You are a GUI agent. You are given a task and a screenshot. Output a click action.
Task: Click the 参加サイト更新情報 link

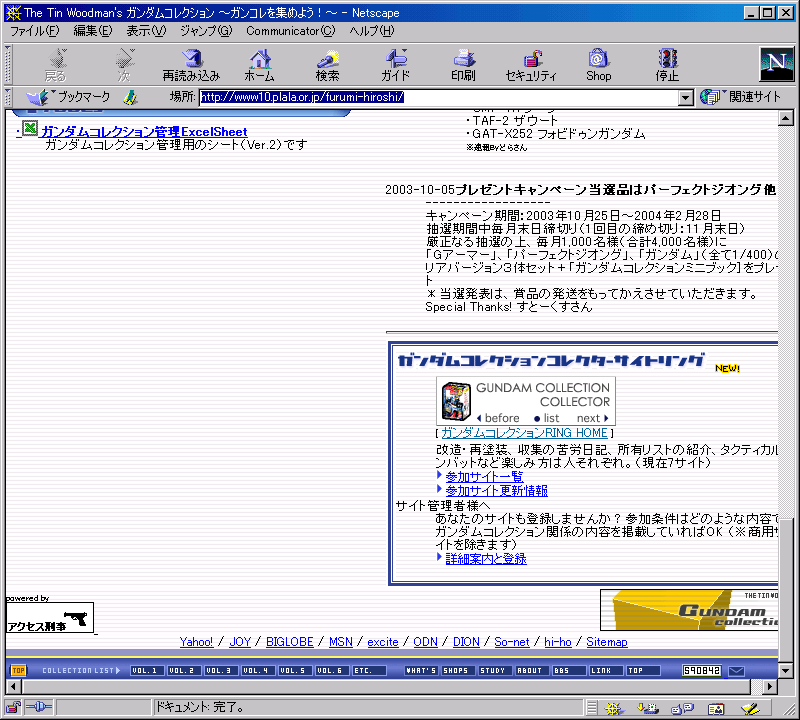pyautogui.click(x=496, y=490)
